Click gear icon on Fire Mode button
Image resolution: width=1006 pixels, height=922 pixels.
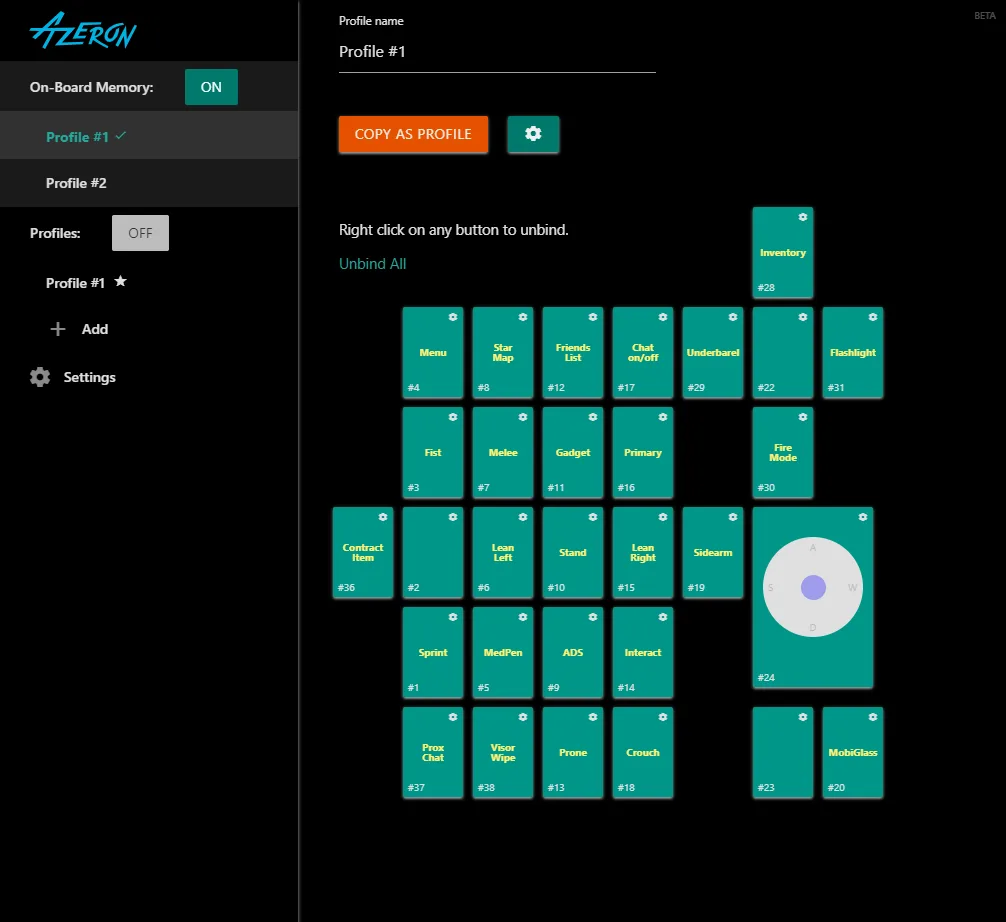(x=803, y=417)
